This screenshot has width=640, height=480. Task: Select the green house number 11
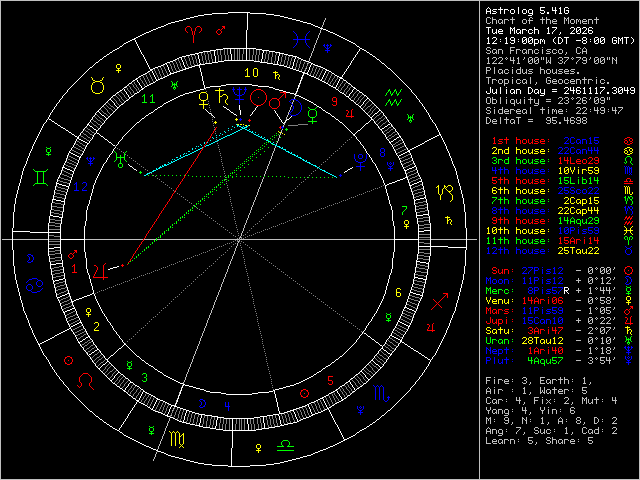148,99
